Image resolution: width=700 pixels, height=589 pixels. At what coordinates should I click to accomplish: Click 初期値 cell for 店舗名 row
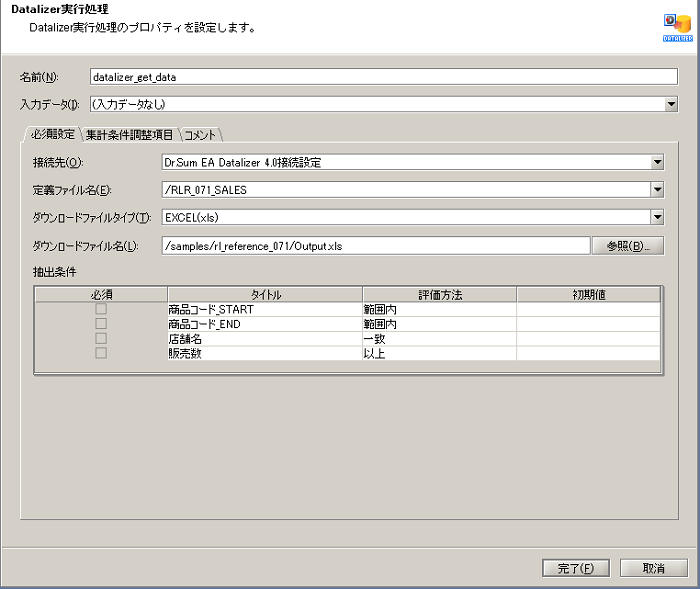click(x=588, y=339)
